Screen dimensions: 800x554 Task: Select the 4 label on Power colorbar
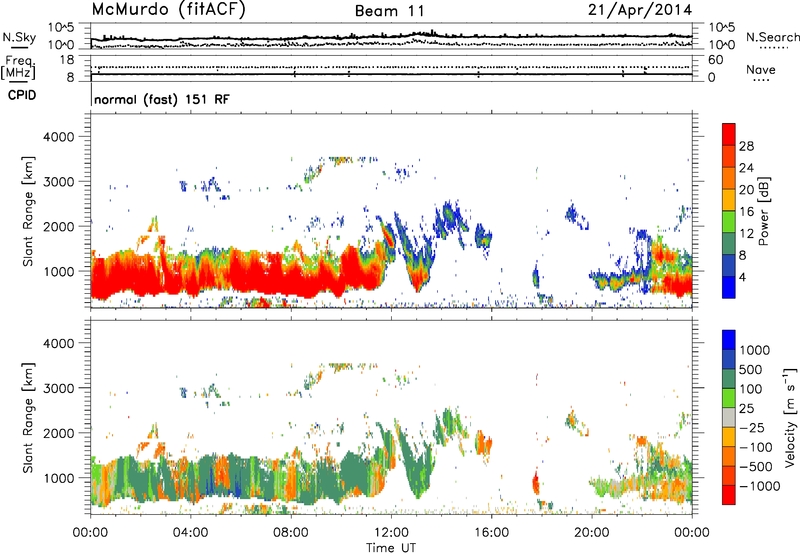[x=742, y=277]
